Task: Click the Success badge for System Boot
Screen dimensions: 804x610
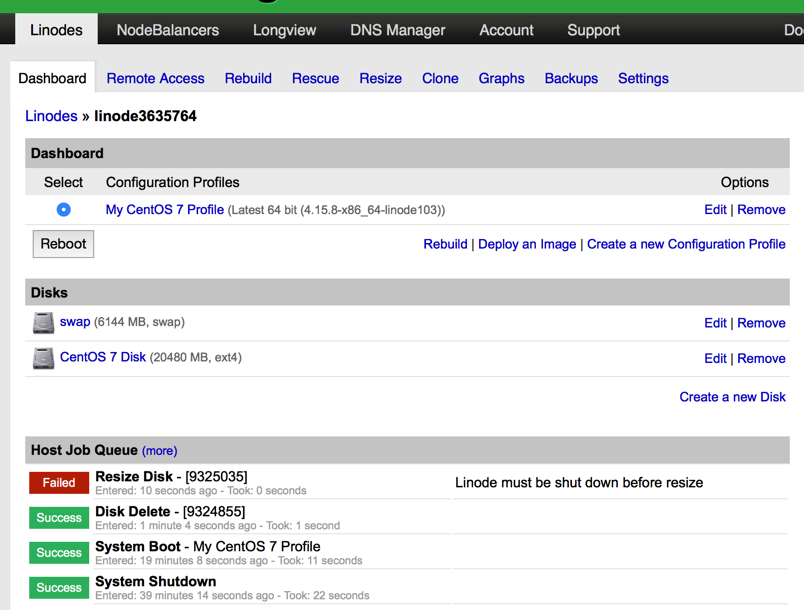Action: pos(59,552)
